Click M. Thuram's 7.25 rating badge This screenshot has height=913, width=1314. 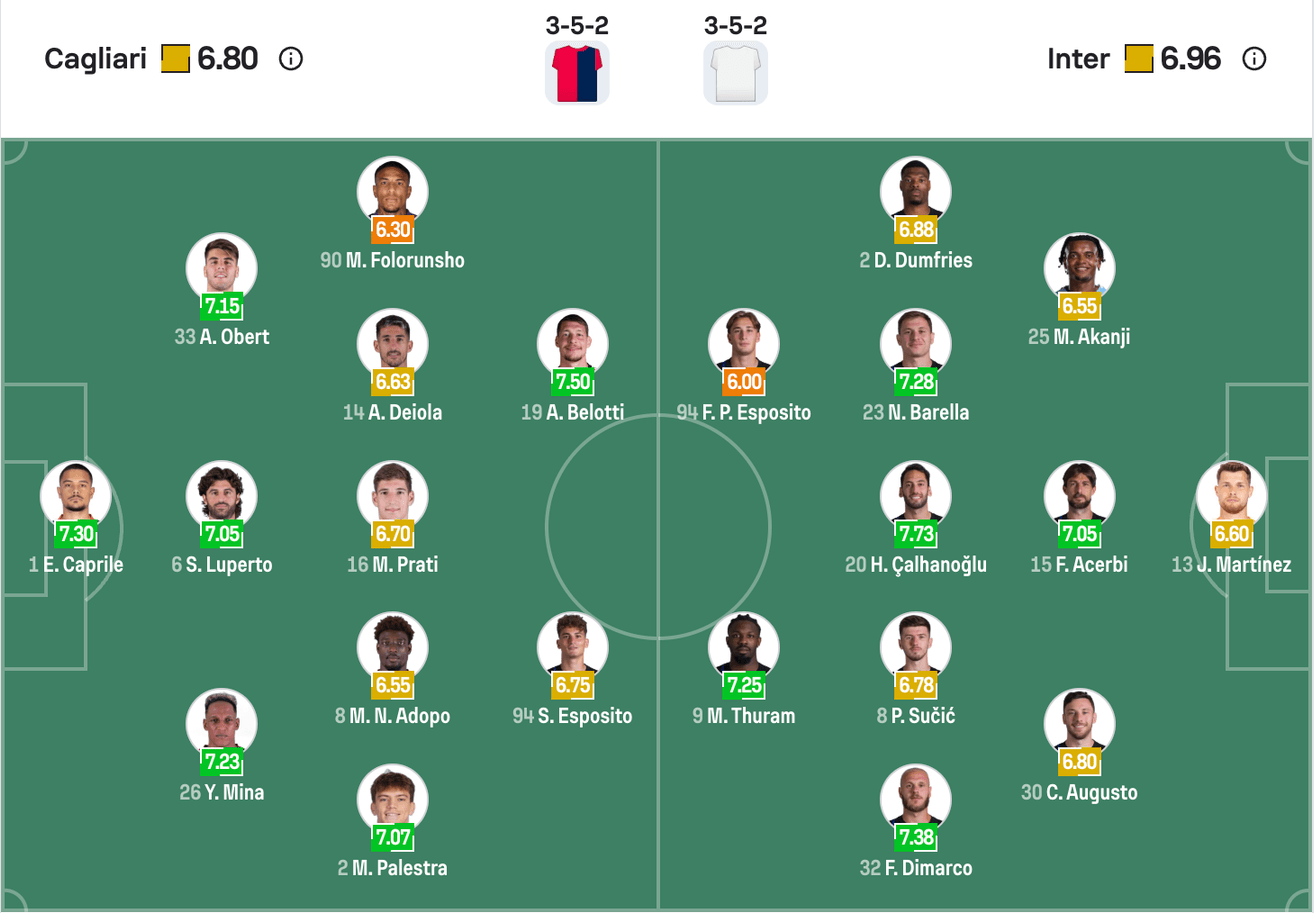point(744,686)
